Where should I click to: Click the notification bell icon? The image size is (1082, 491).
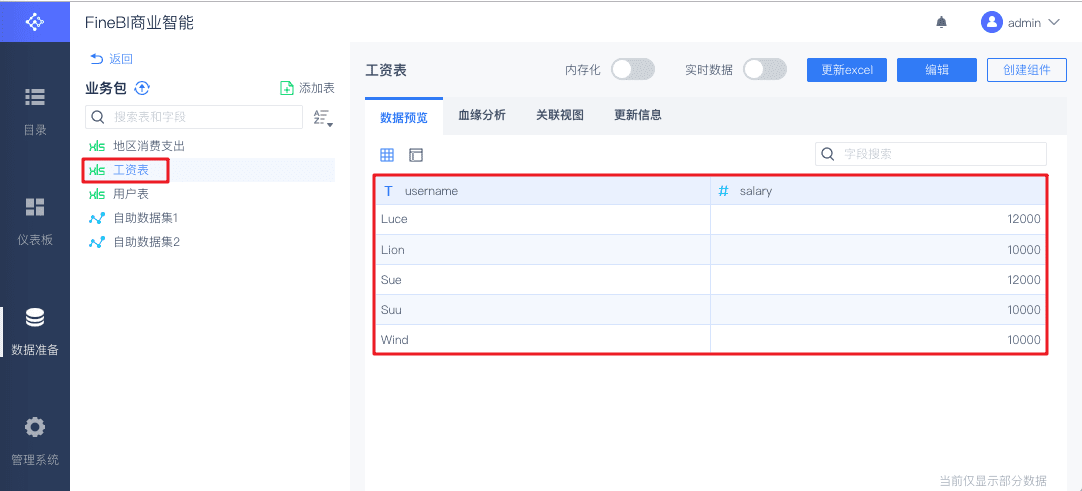(x=941, y=22)
